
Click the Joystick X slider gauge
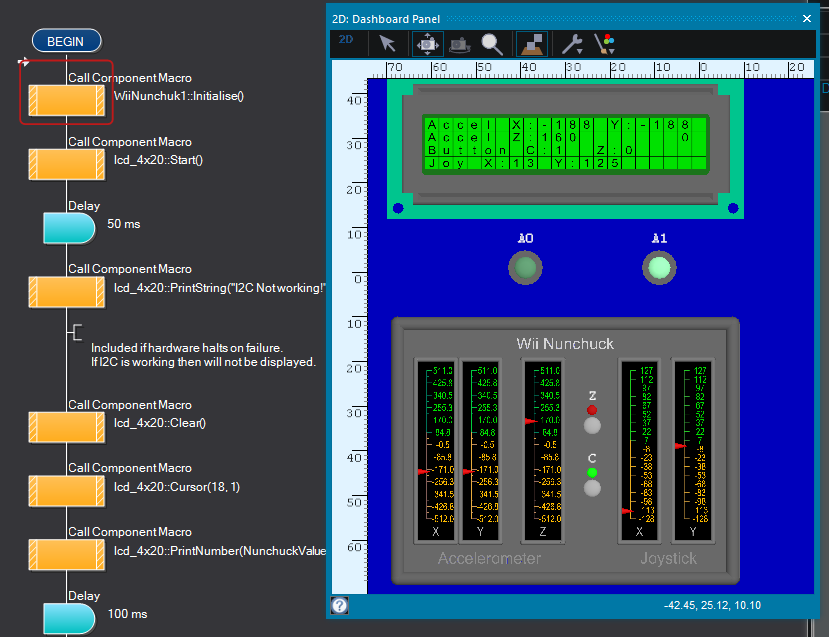point(640,451)
